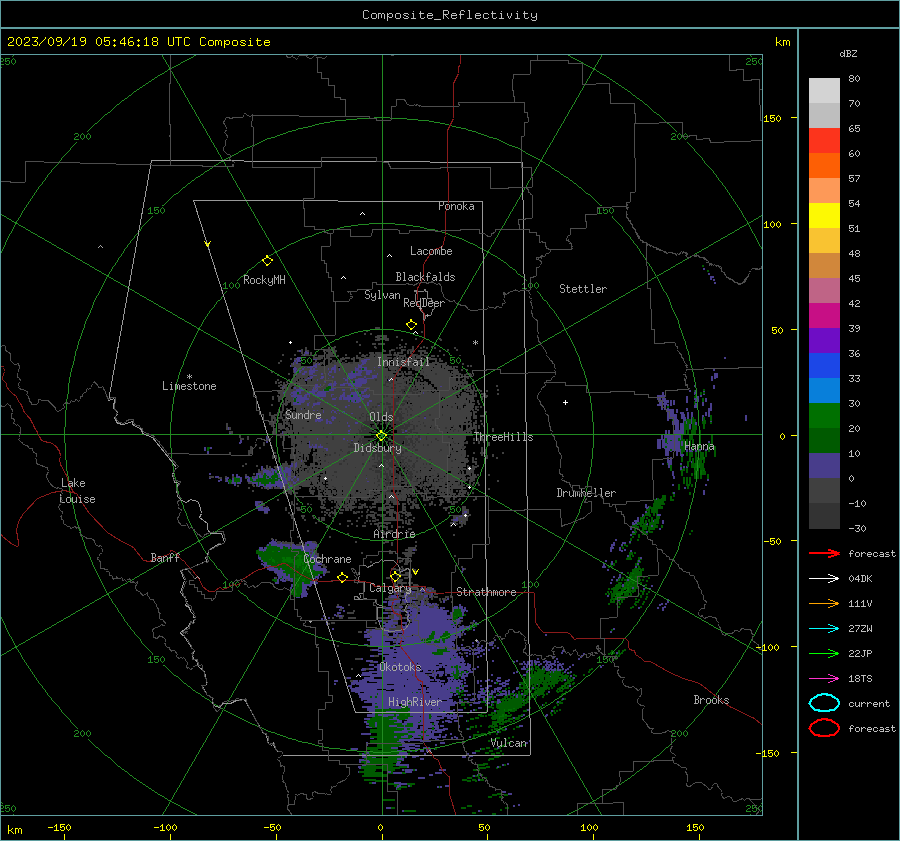The image size is (900, 841).
Task: Pick the purple swatch between 39 and 36
Action: (x=824, y=341)
